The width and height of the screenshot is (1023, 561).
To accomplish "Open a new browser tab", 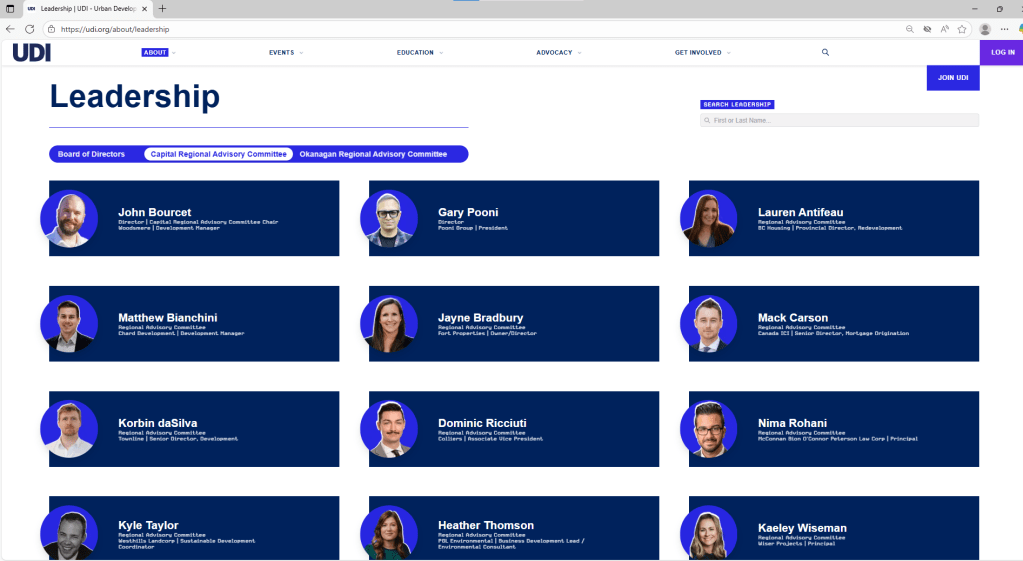I will (163, 8).
